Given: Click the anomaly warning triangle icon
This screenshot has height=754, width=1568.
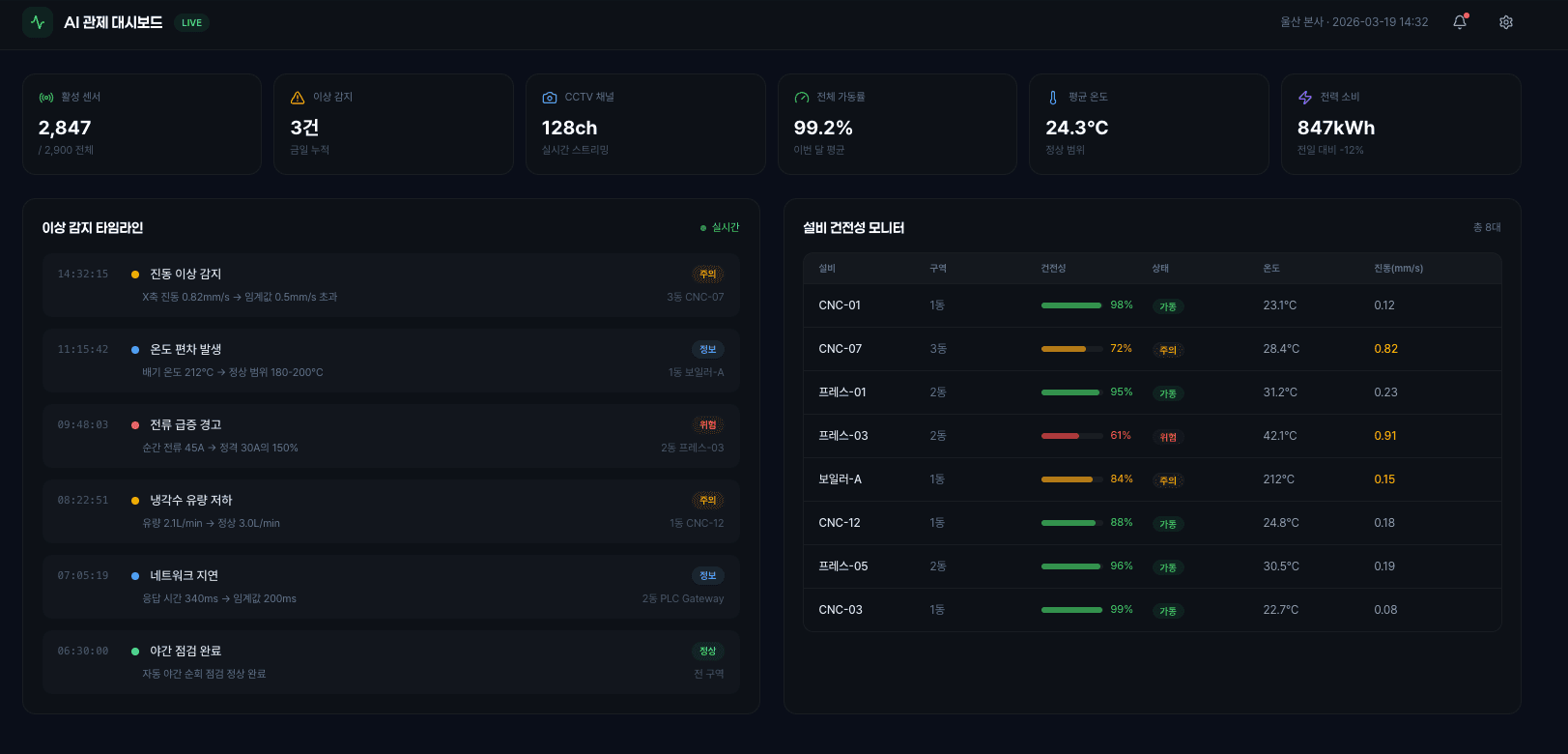Looking at the screenshot, I should point(298,98).
